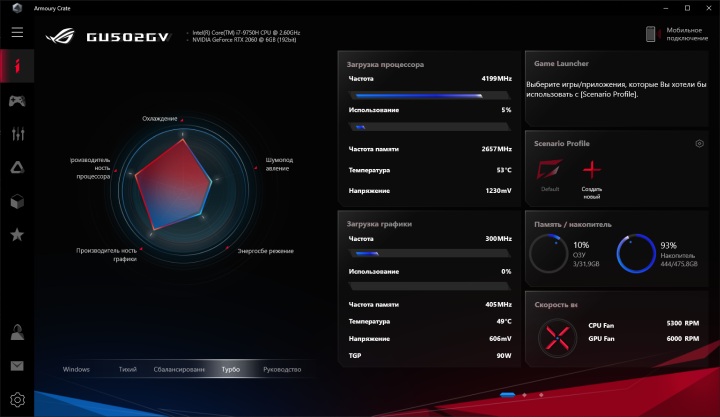Open the envelope news icon

click(x=17, y=366)
